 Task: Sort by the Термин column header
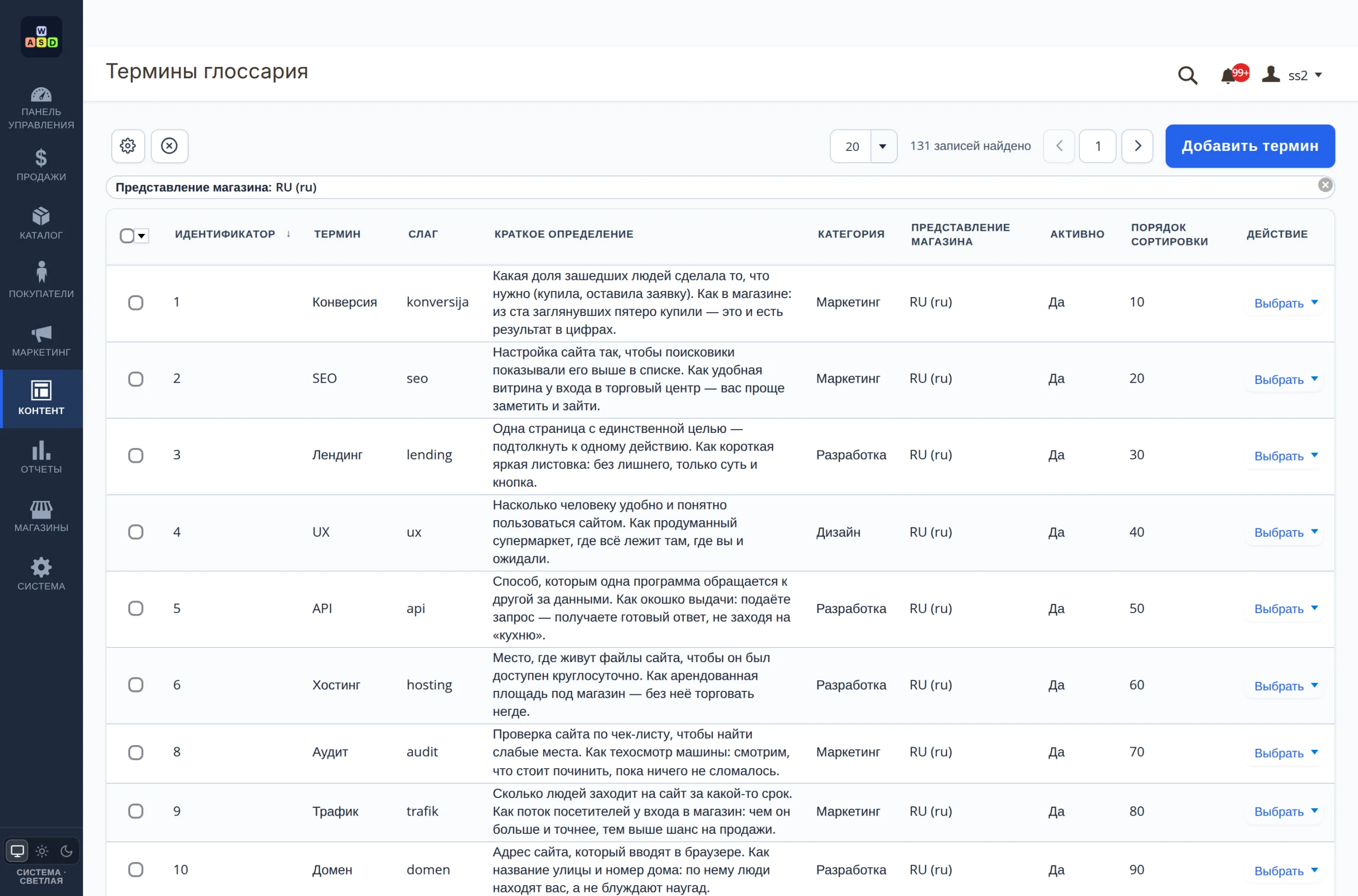click(x=337, y=234)
